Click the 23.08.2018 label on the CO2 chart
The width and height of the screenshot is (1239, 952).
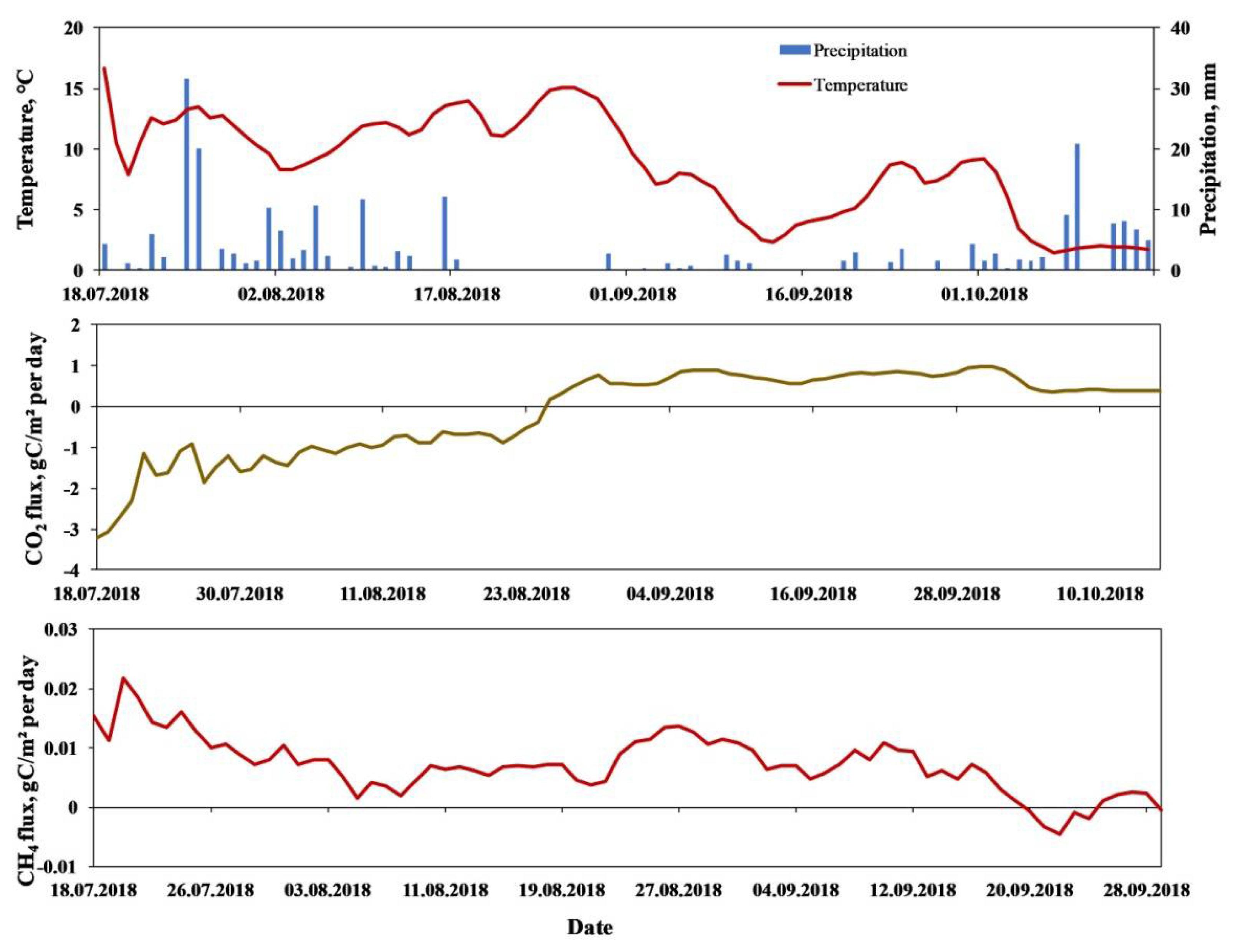(526, 594)
